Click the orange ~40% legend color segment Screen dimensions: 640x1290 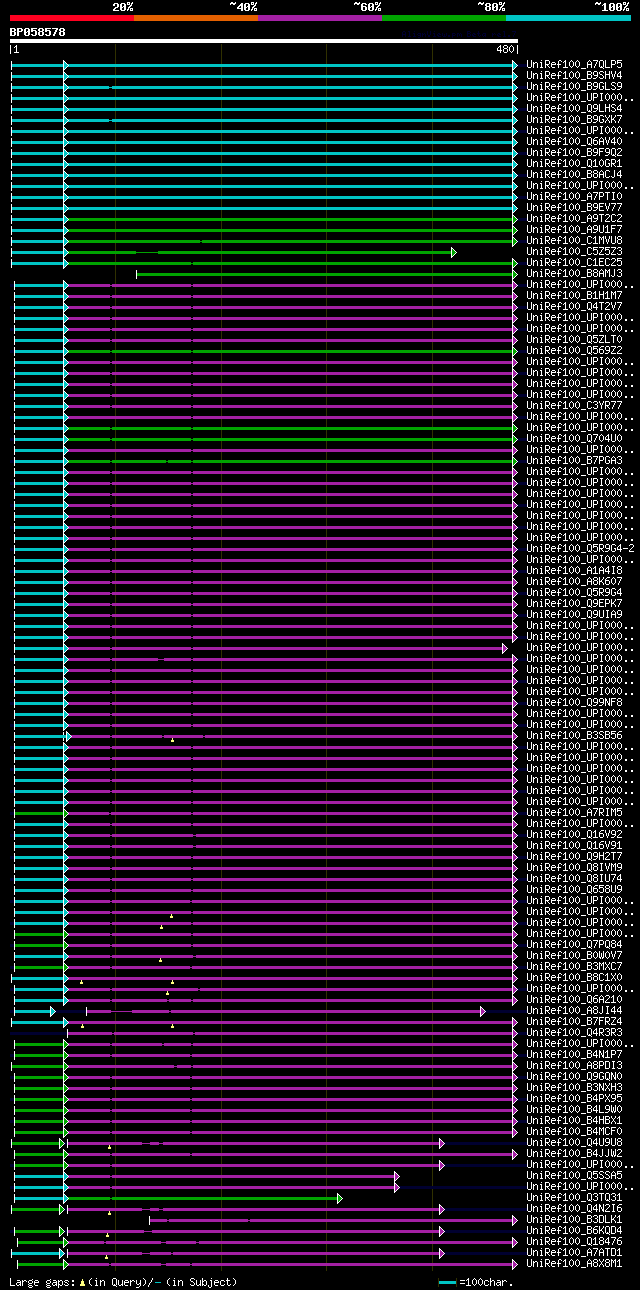coord(196,18)
